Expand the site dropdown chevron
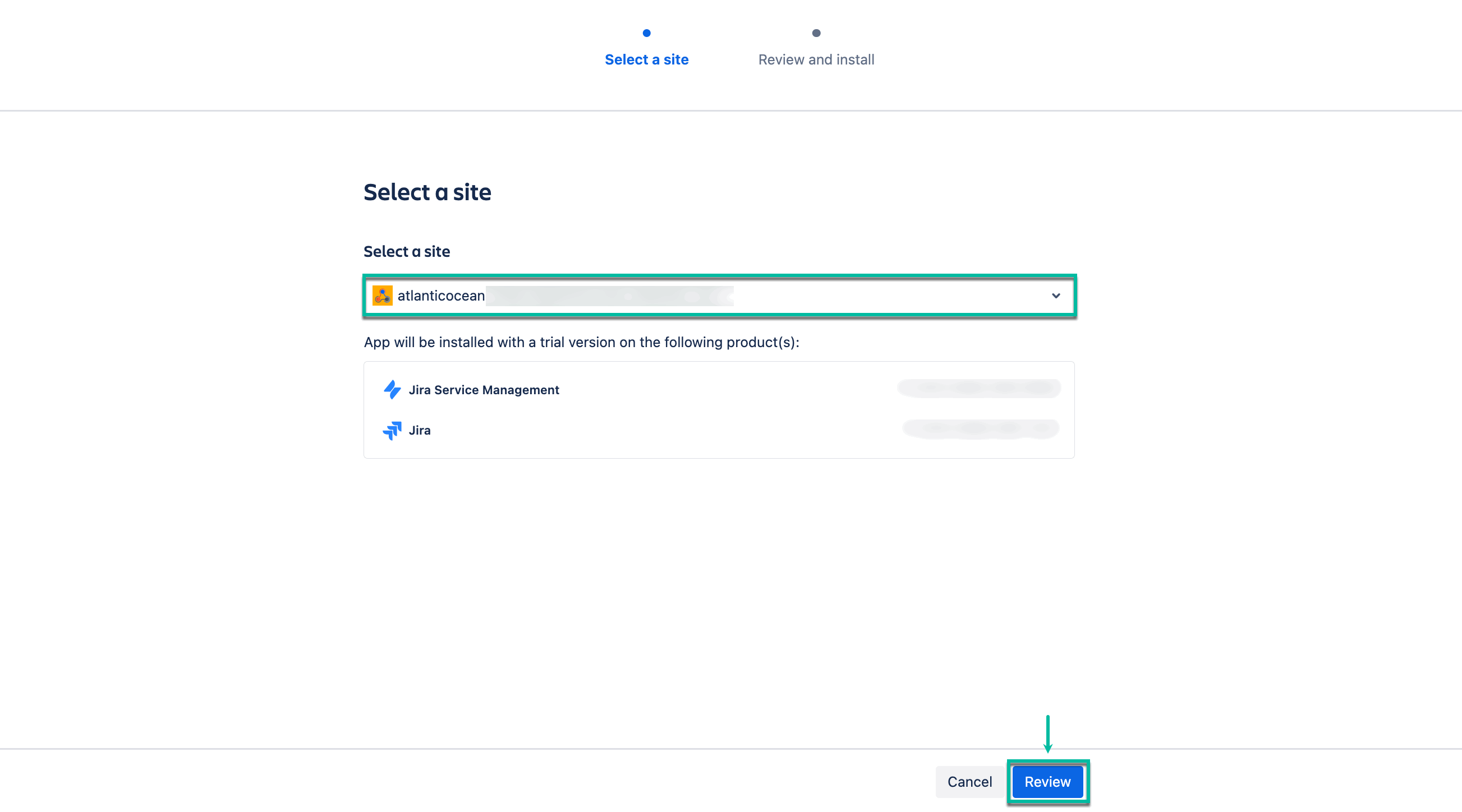Image resolution: width=1462 pixels, height=812 pixels. click(x=1056, y=296)
